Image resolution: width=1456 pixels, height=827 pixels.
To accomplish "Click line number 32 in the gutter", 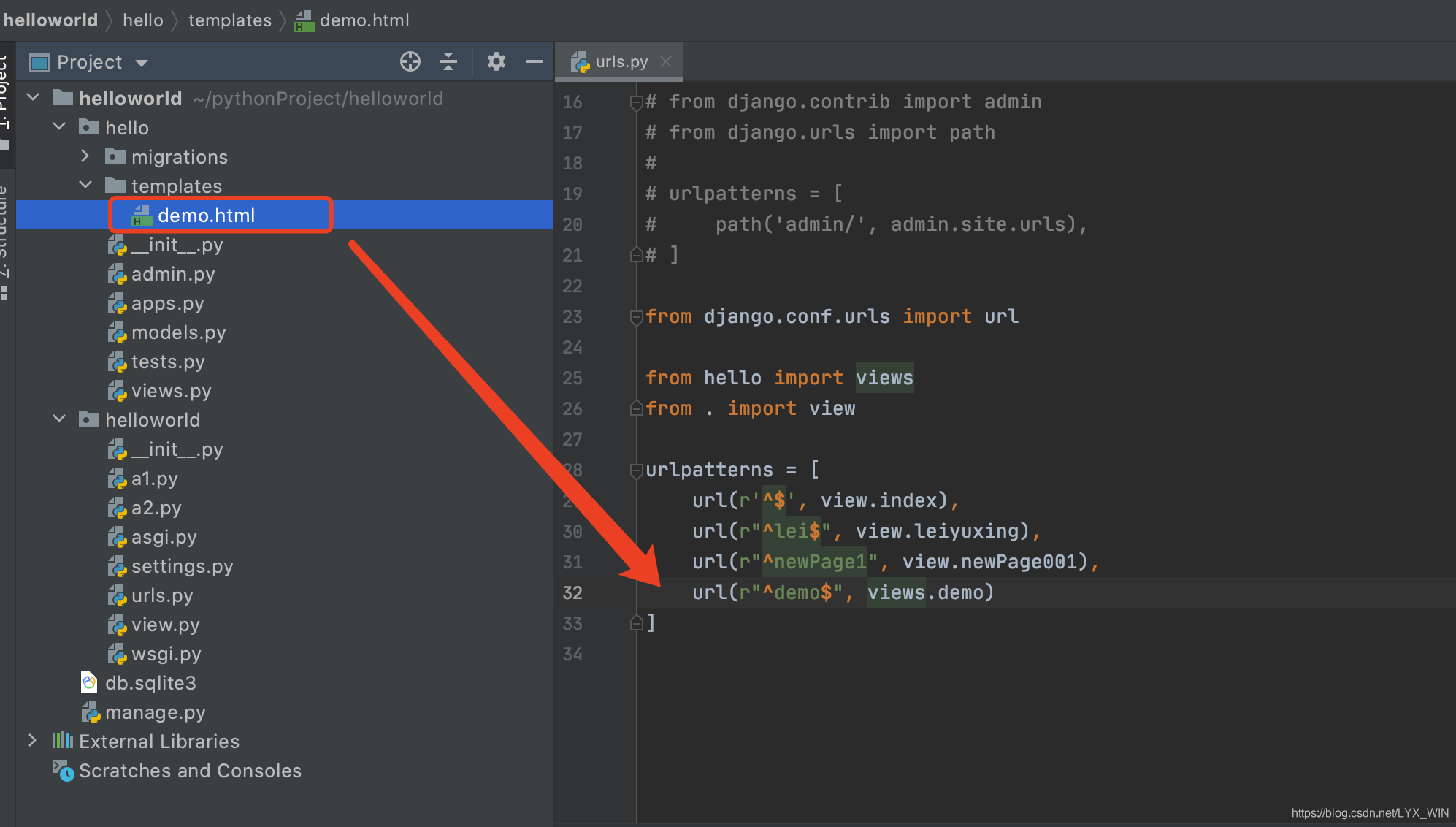I will [x=572, y=593].
